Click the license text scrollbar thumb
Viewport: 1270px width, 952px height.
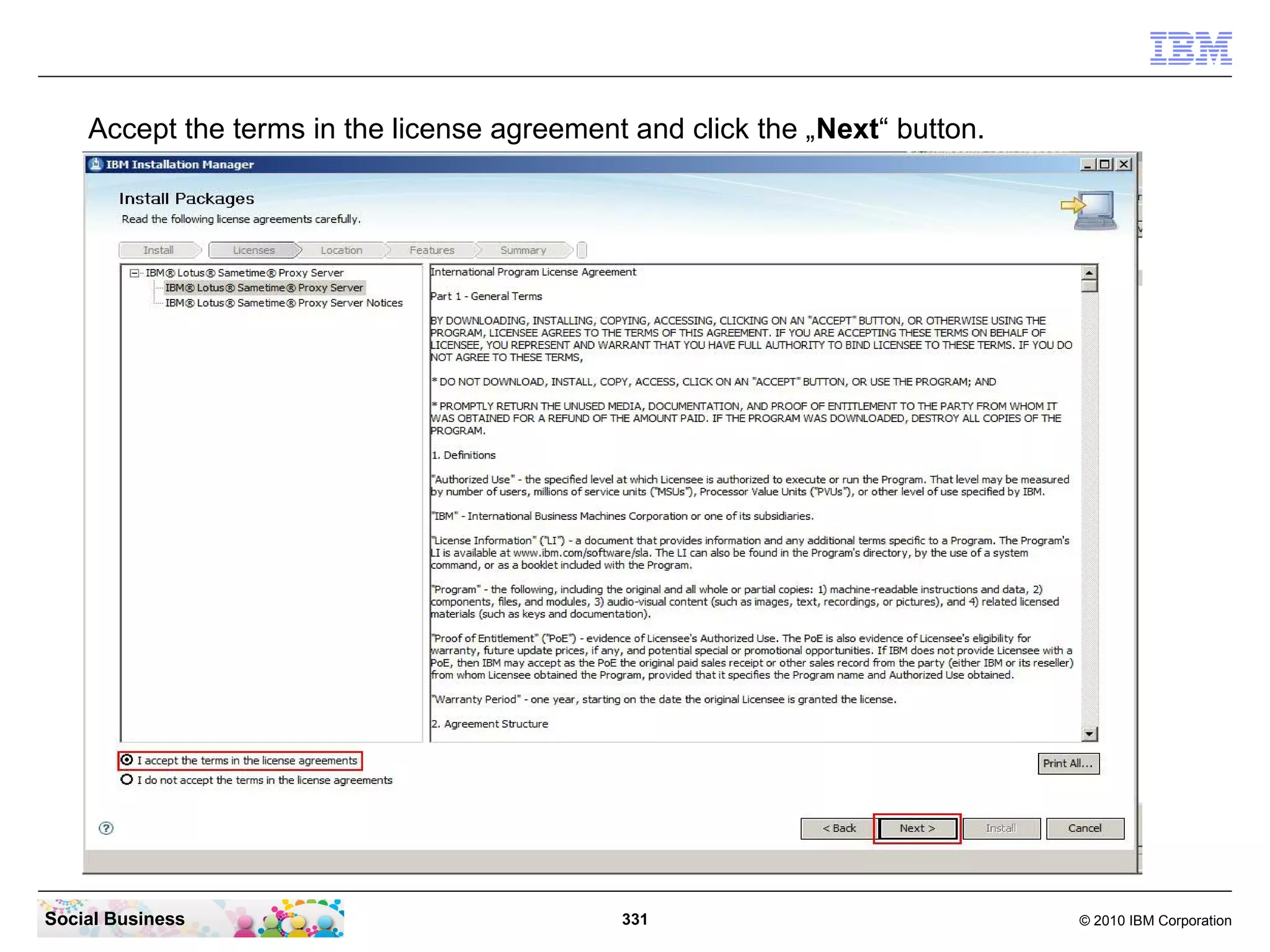point(1089,286)
